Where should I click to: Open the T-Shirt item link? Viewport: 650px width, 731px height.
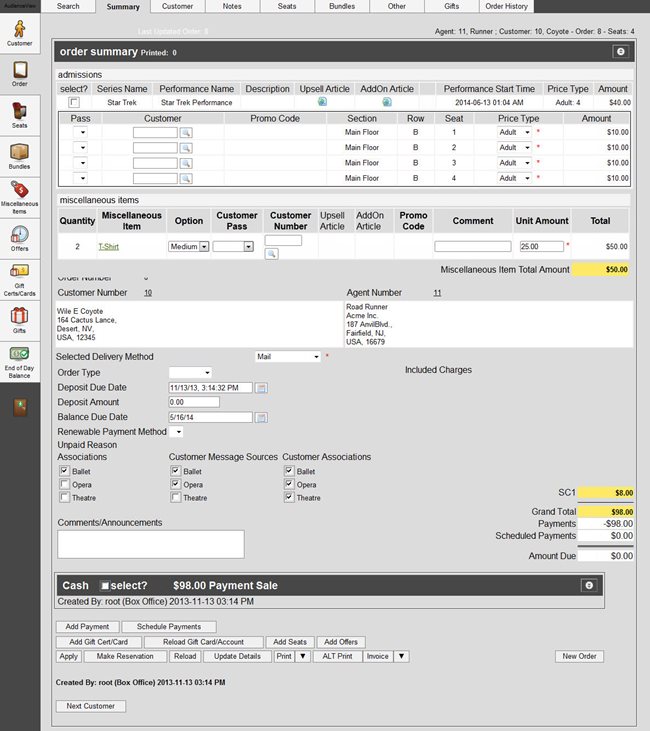108,247
